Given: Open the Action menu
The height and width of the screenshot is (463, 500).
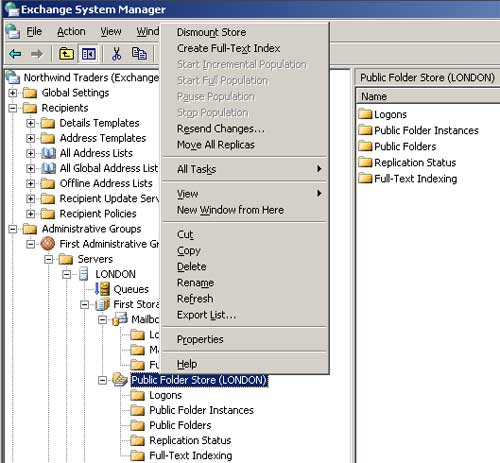Looking at the screenshot, I should coord(71,31).
